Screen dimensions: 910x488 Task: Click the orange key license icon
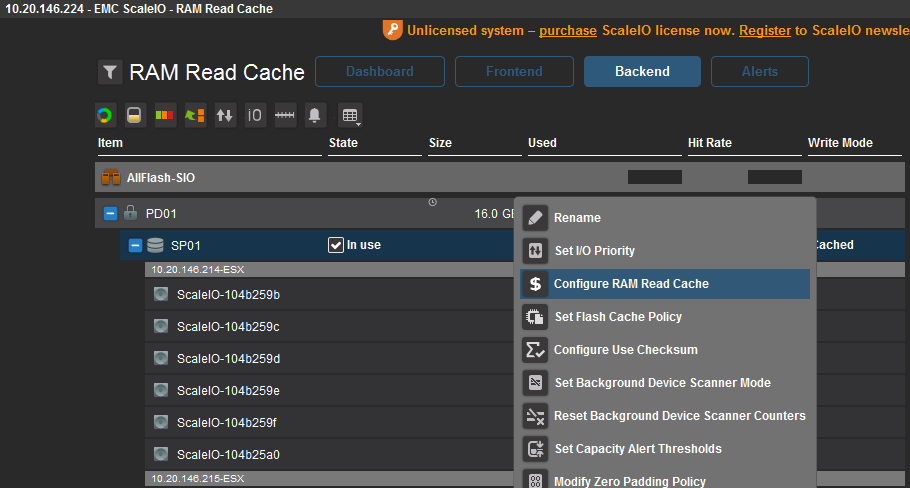tap(393, 30)
